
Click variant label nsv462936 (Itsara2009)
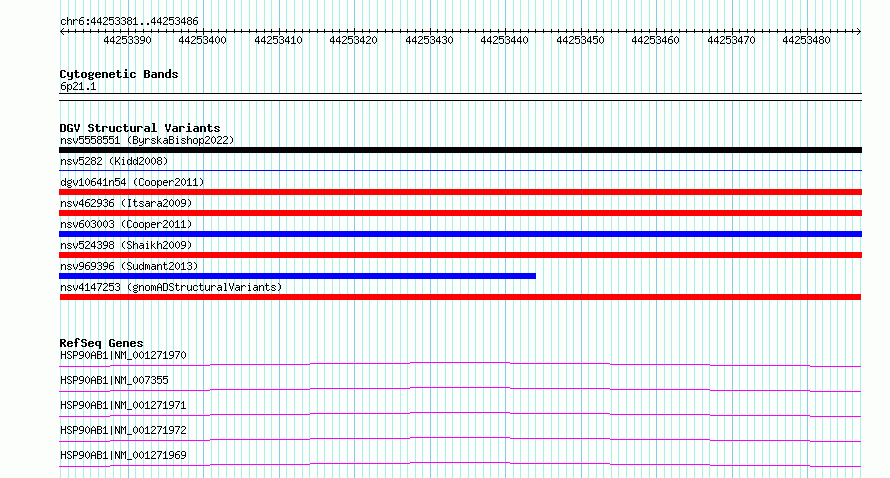point(126,203)
